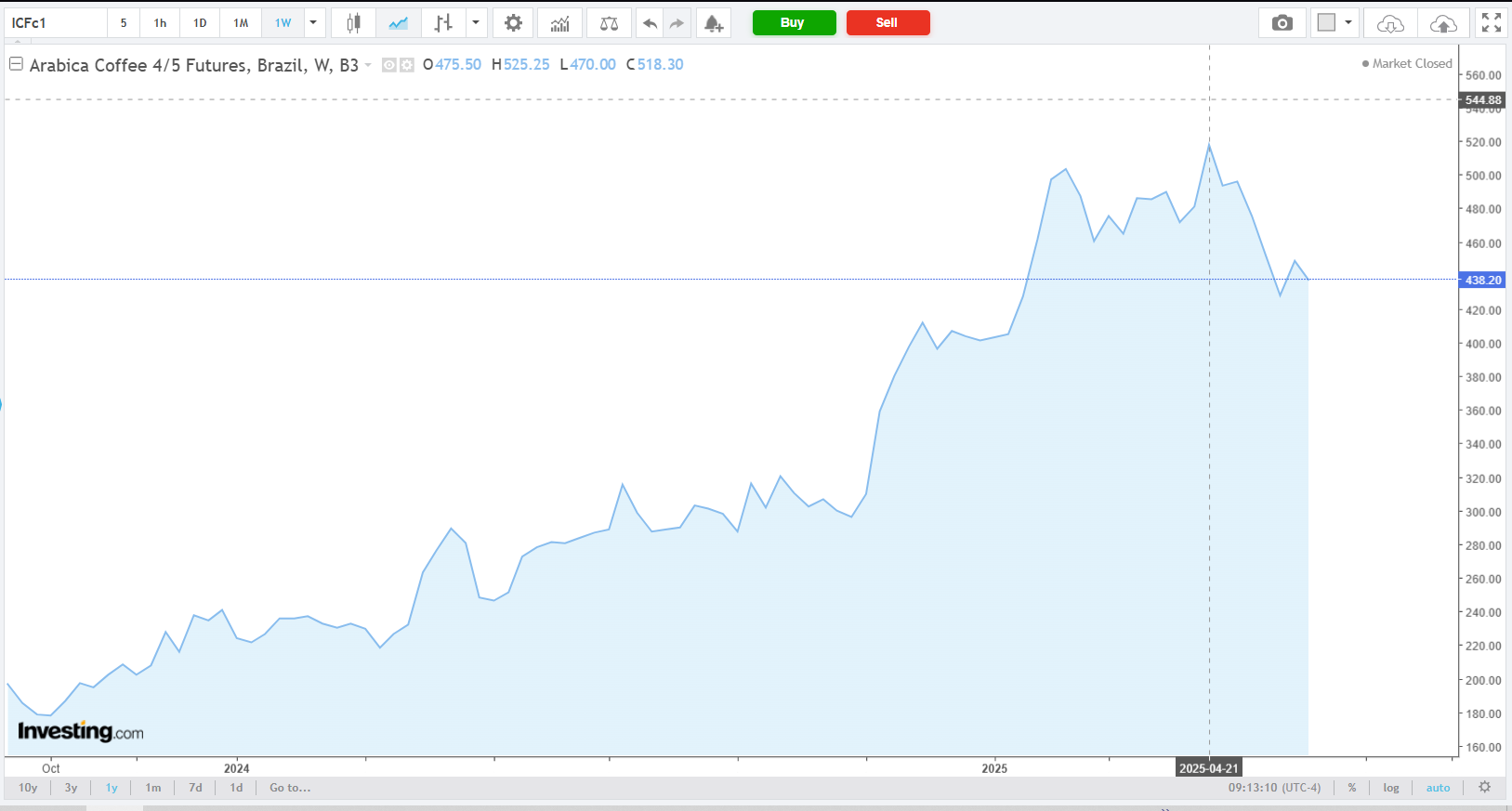The width and height of the screenshot is (1512, 811).
Task: Open chart properties gear in top toolbar
Action: pos(513,23)
